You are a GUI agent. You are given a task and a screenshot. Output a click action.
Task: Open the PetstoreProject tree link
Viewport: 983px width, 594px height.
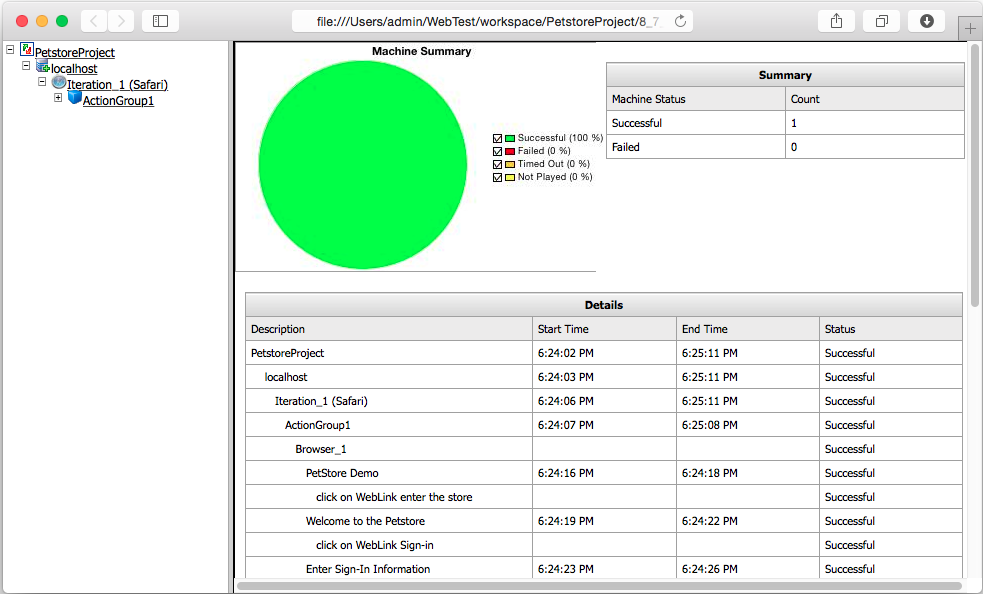tap(75, 53)
